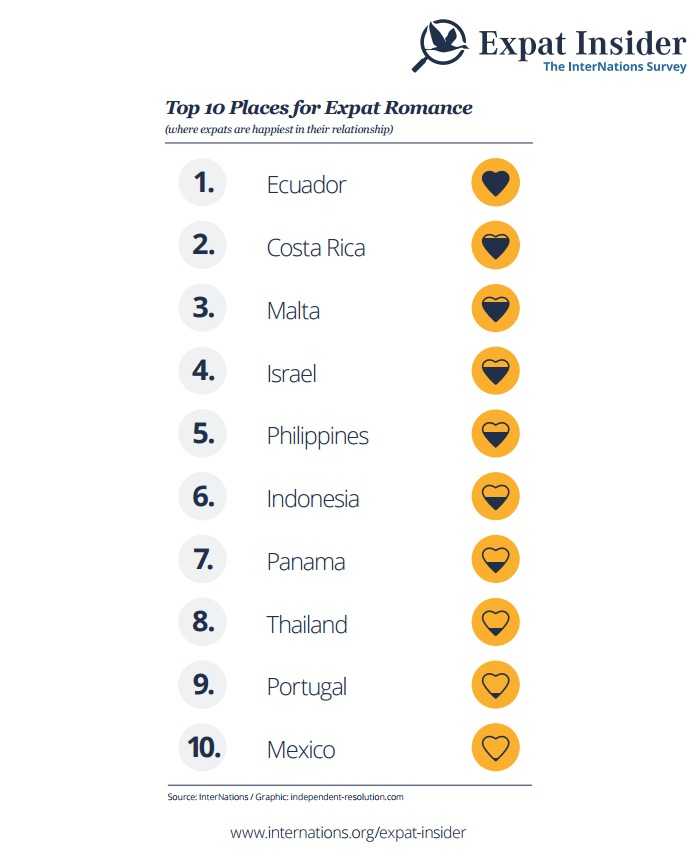Click the heart icon beside Indonesia
Image resolution: width=700 pixels, height=860 pixels.
495,498
